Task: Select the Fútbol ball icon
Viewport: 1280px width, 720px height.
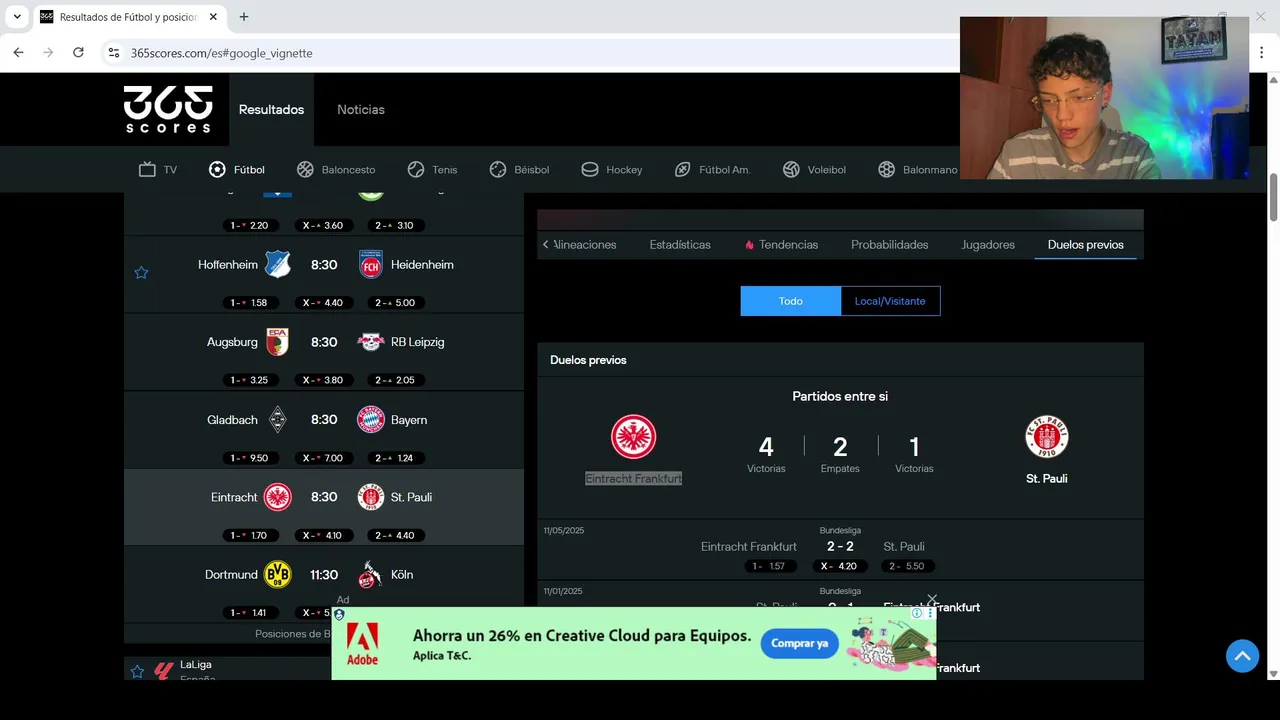Action: 217,169
